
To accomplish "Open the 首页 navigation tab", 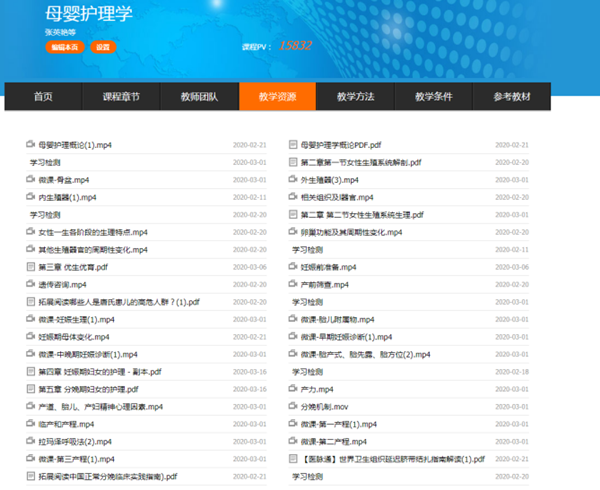I will (x=43, y=97).
